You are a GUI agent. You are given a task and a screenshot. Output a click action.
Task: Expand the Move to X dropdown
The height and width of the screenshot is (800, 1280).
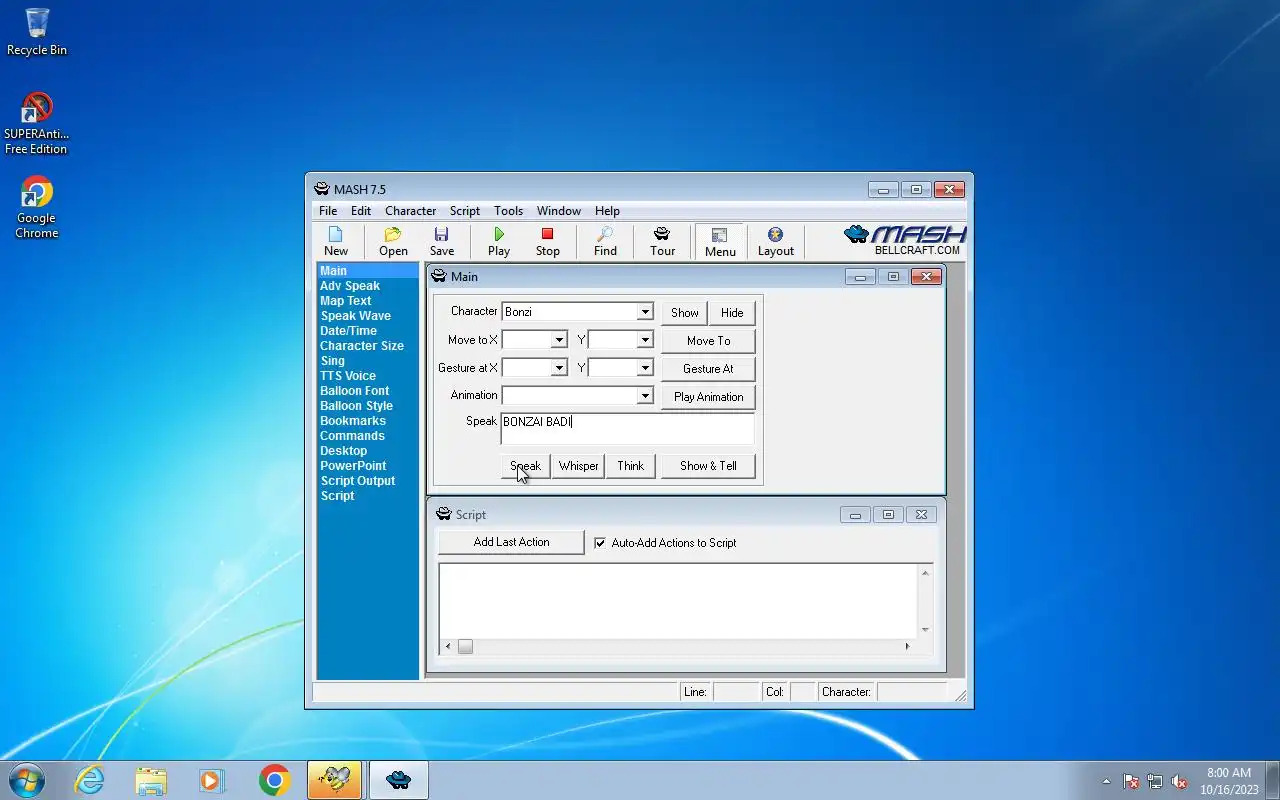coord(559,340)
